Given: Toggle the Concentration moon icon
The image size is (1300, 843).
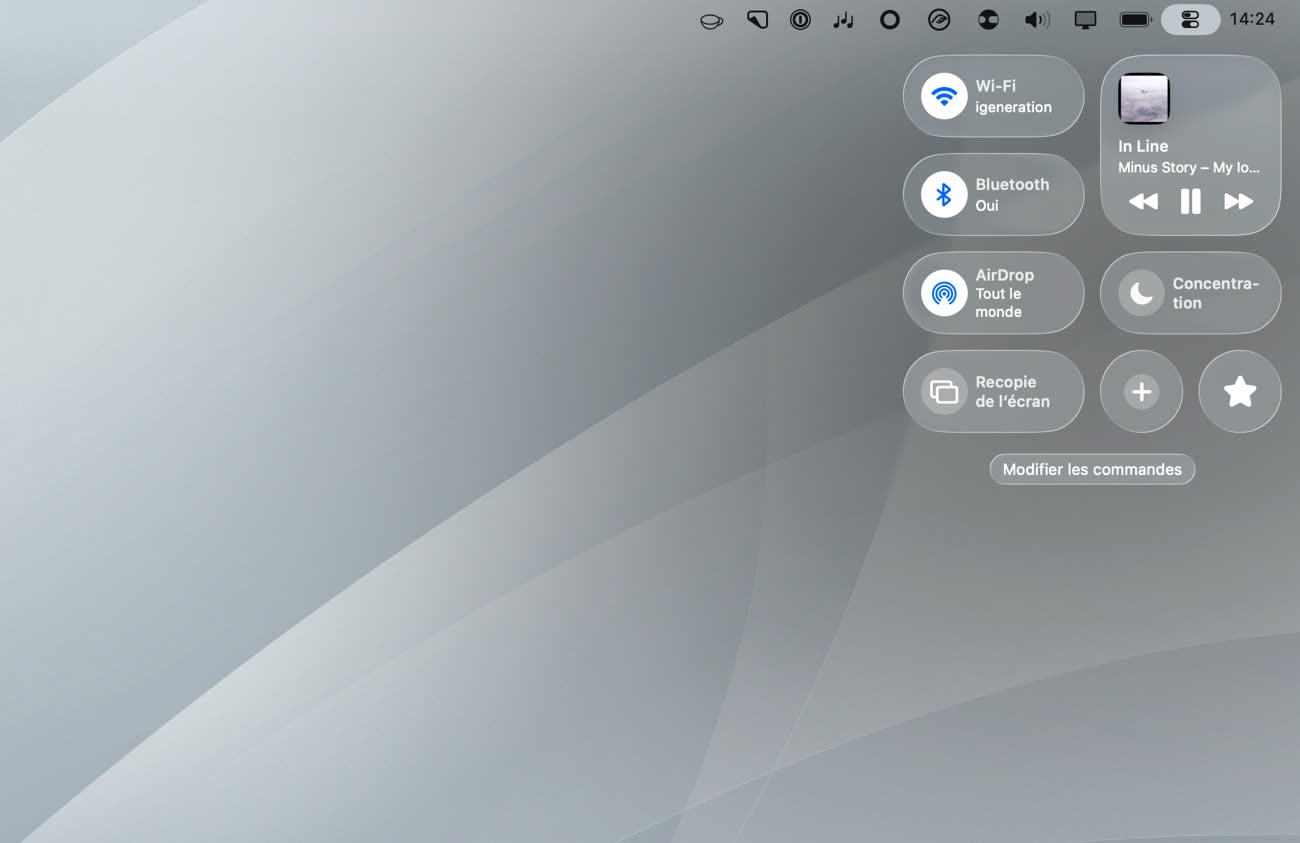Looking at the screenshot, I should [1141, 293].
